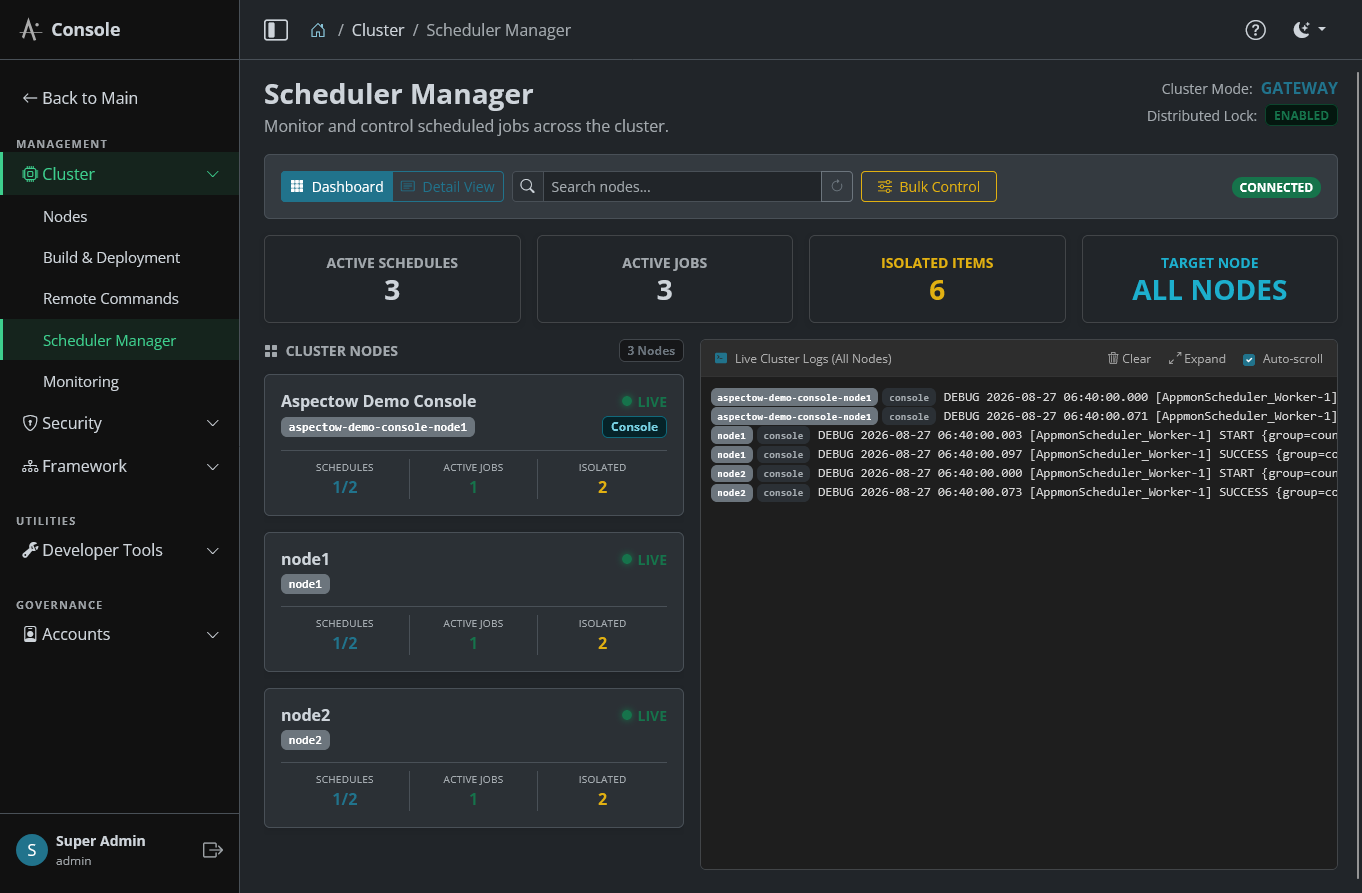Click the Developer Tools wrench icon
1362x893 pixels.
pos(30,550)
